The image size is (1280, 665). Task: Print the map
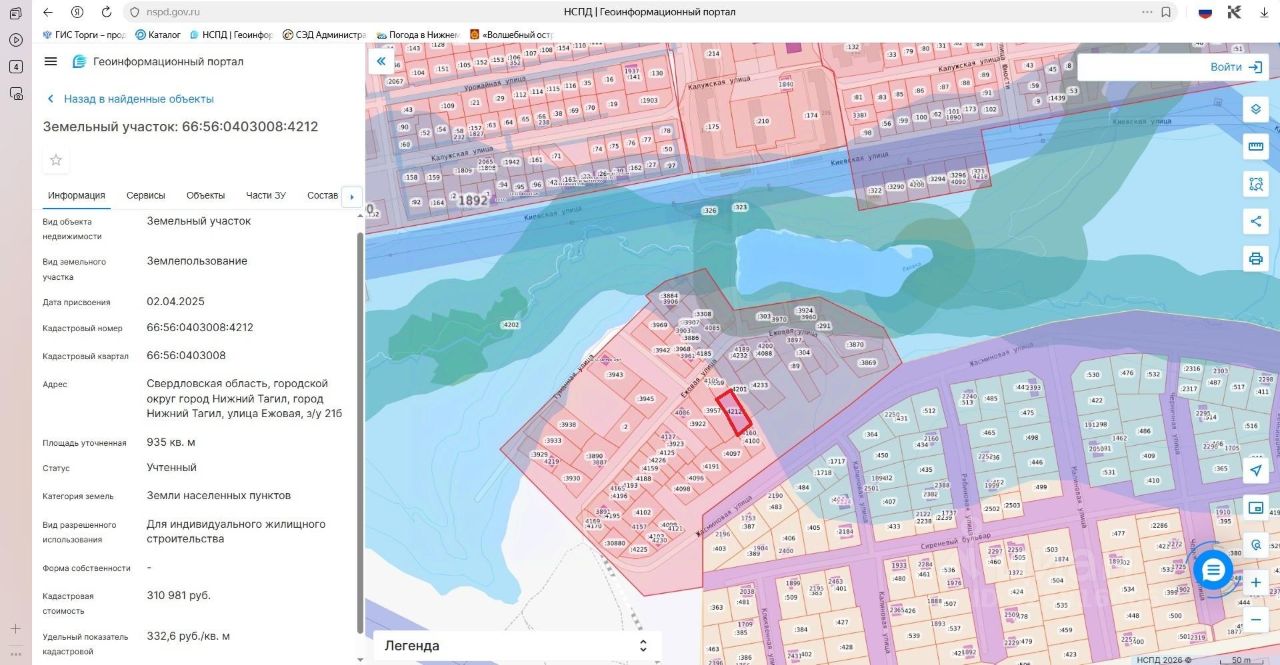[x=1255, y=259]
